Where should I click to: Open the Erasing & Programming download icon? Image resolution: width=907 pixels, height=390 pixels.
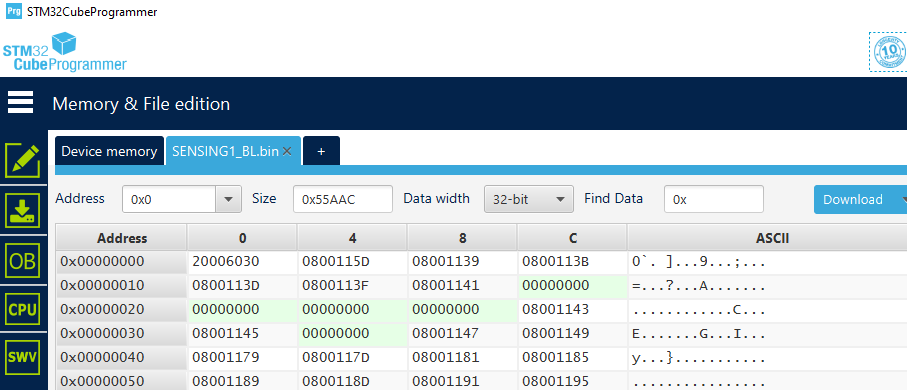[24, 210]
